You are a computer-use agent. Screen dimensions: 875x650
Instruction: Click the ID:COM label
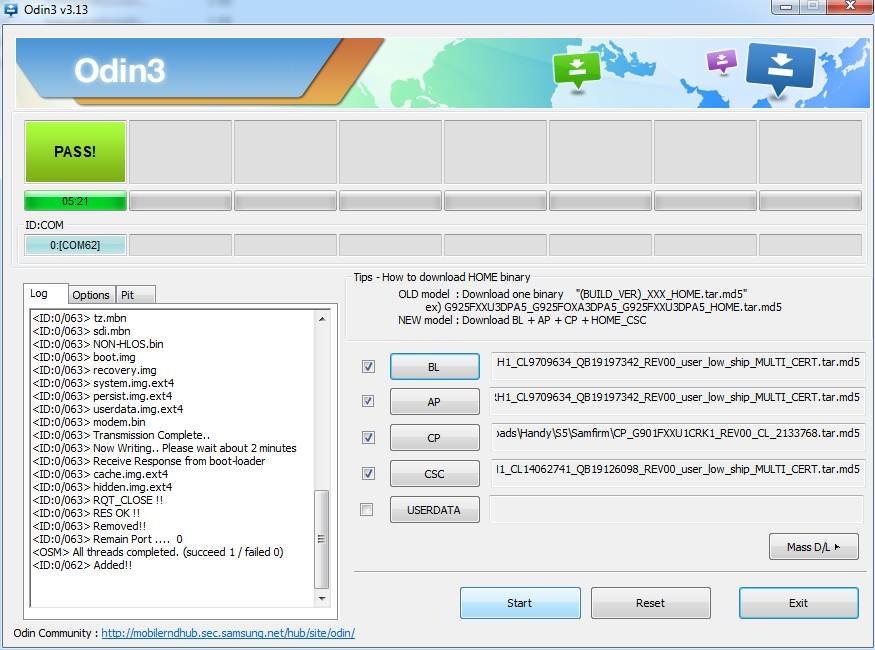[45, 225]
